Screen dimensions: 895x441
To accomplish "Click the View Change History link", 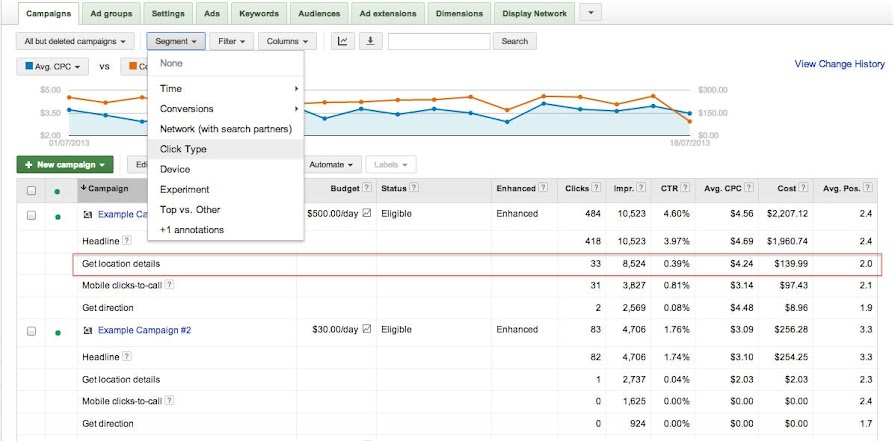I will pos(839,64).
